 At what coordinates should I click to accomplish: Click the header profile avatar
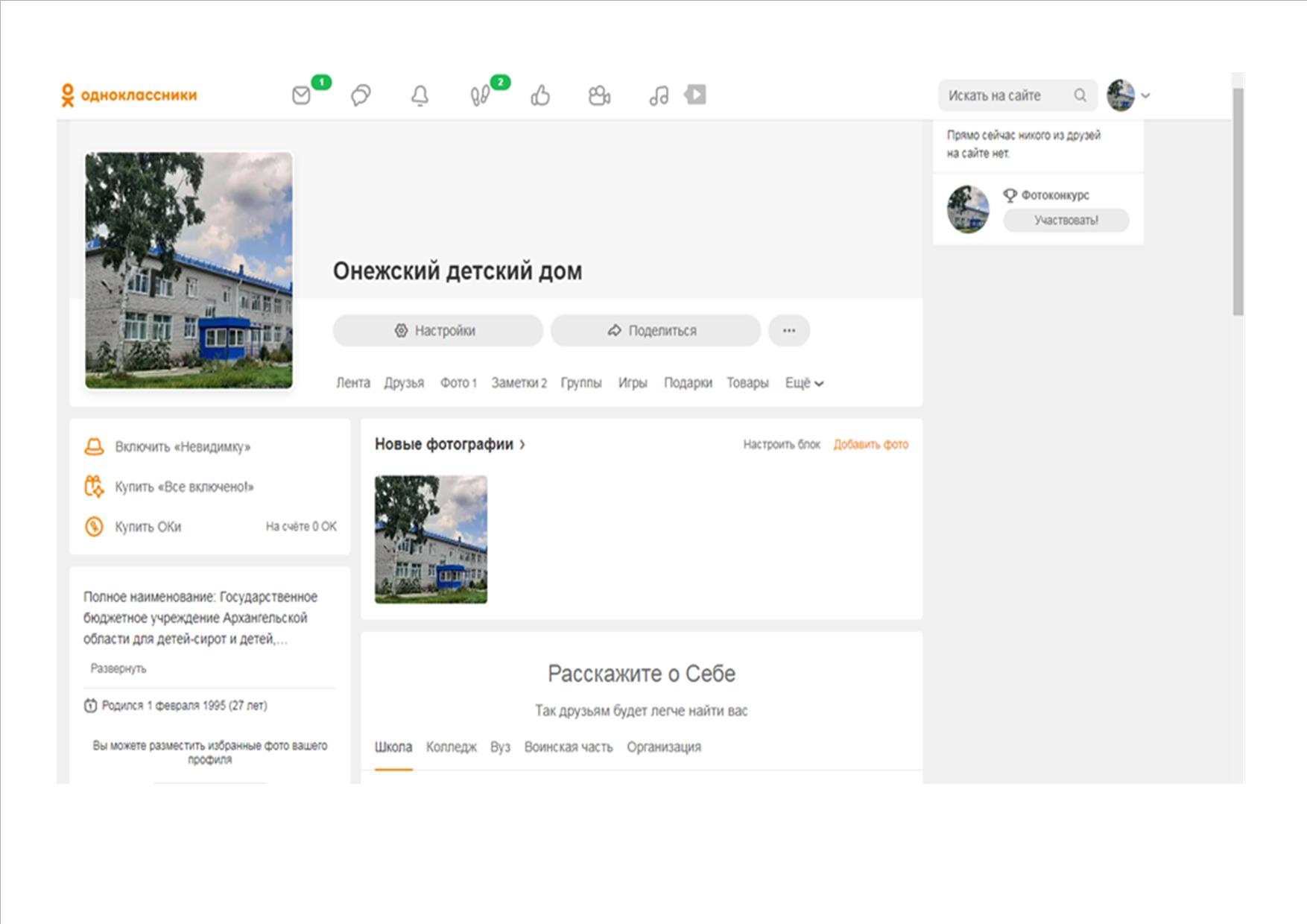pos(1121,95)
